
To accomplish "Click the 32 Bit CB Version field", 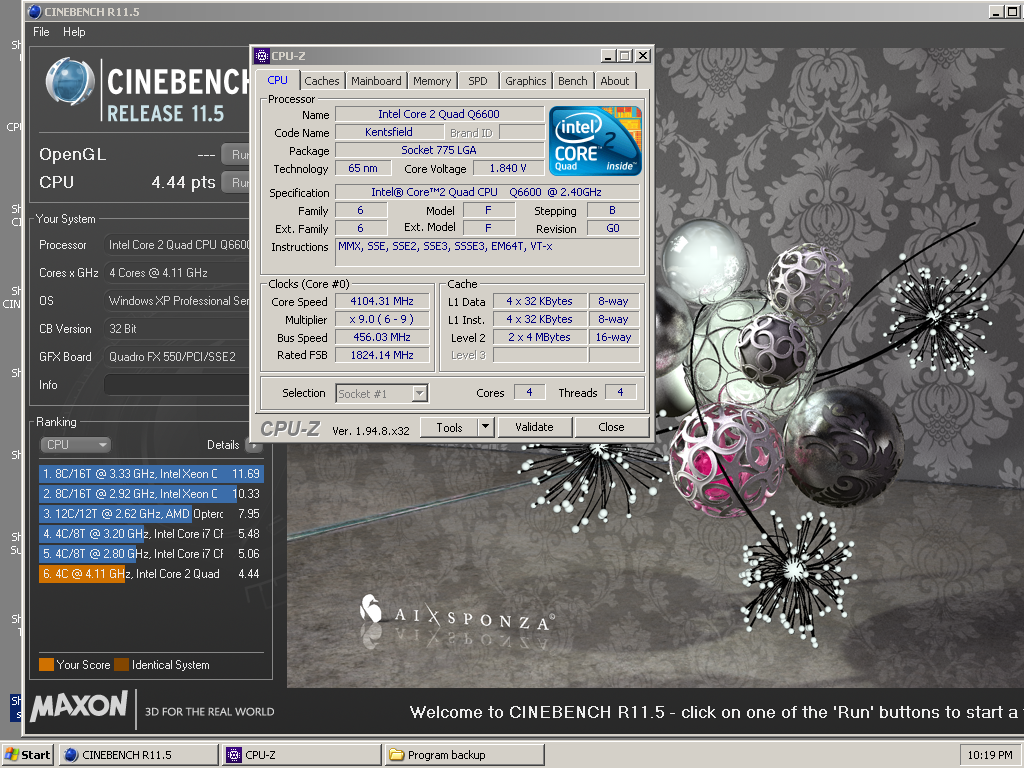I will tap(177, 328).
